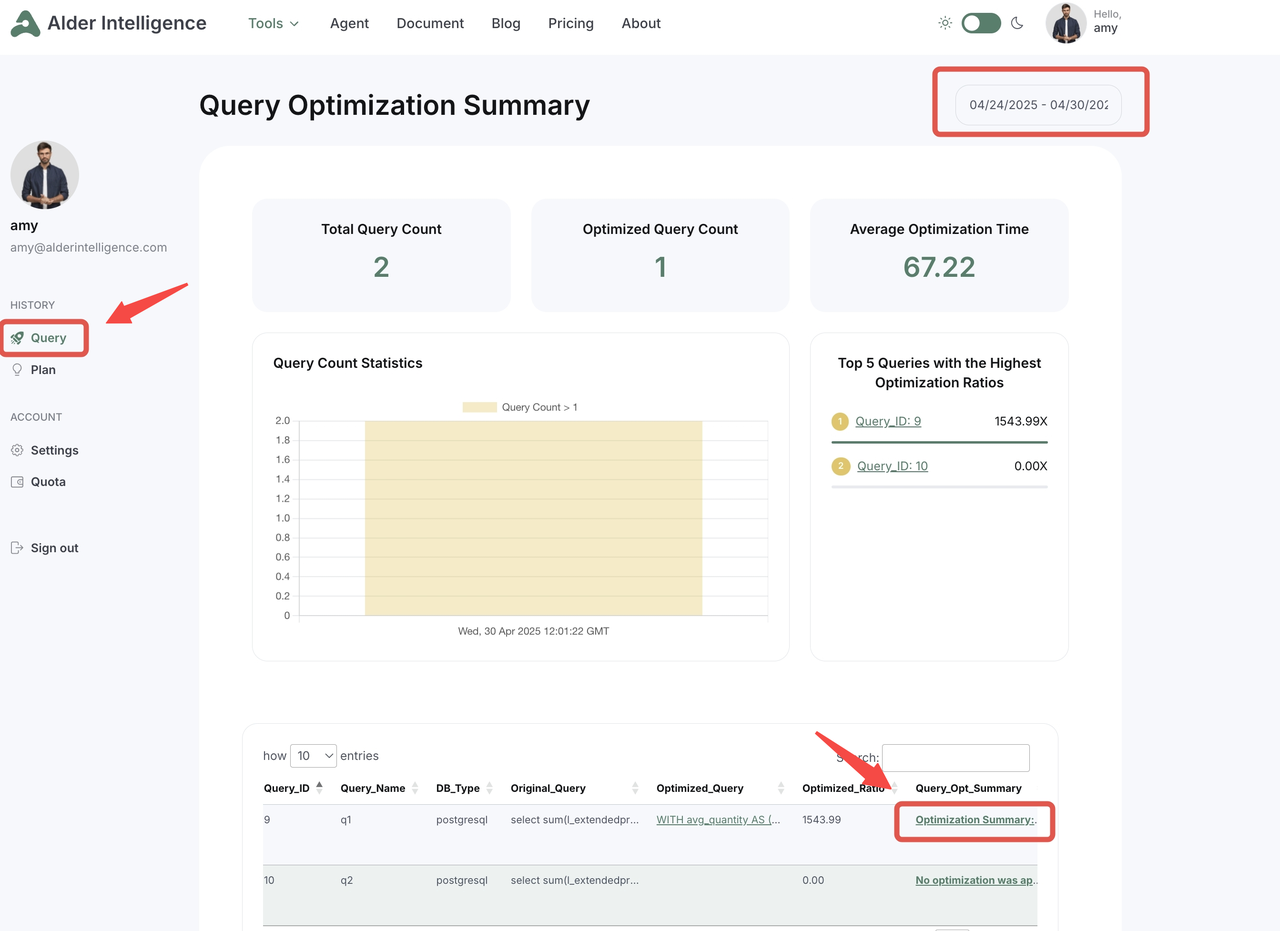Go to the Blog page

click(x=506, y=23)
